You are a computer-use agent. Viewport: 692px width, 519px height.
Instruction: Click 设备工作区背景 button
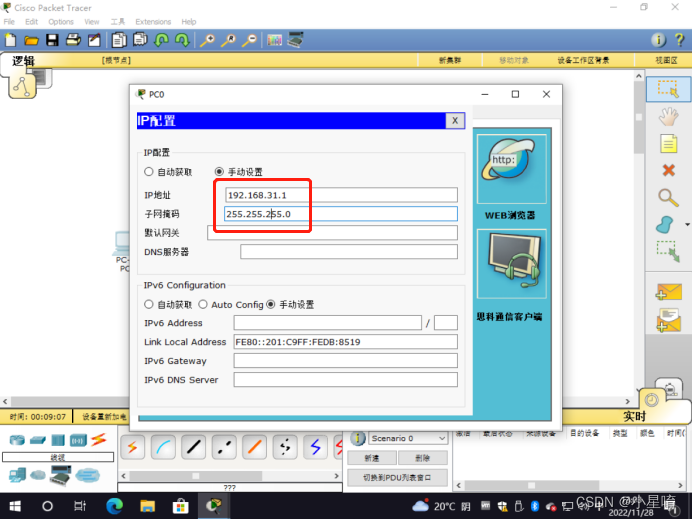[583, 60]
